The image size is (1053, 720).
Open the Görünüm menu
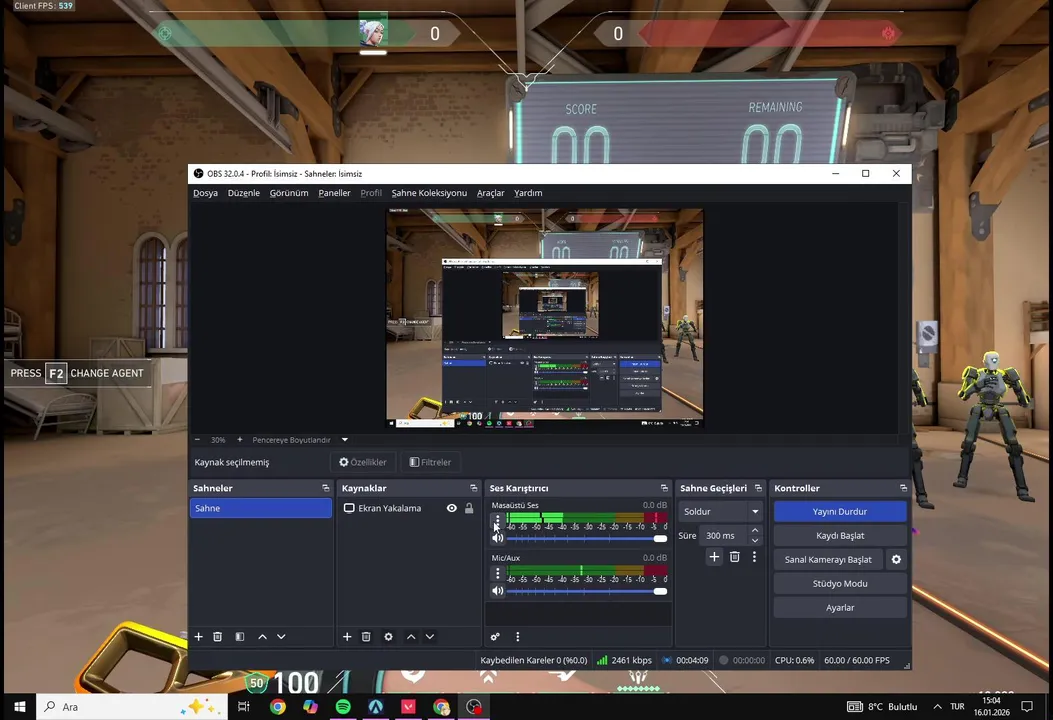click(x=289, y=193)
